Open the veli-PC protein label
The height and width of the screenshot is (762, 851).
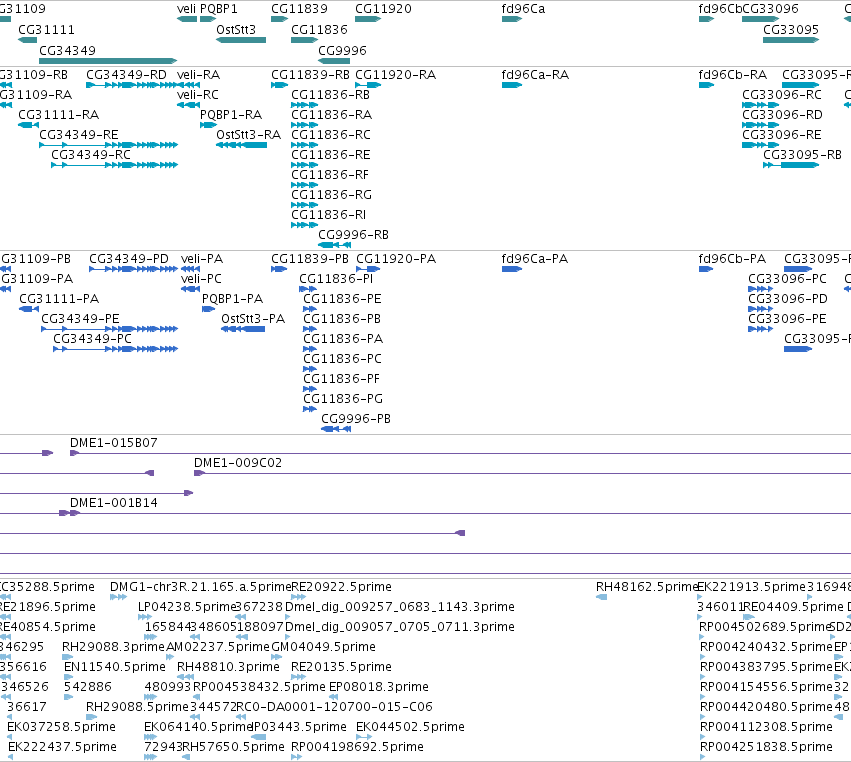point(201,279)
